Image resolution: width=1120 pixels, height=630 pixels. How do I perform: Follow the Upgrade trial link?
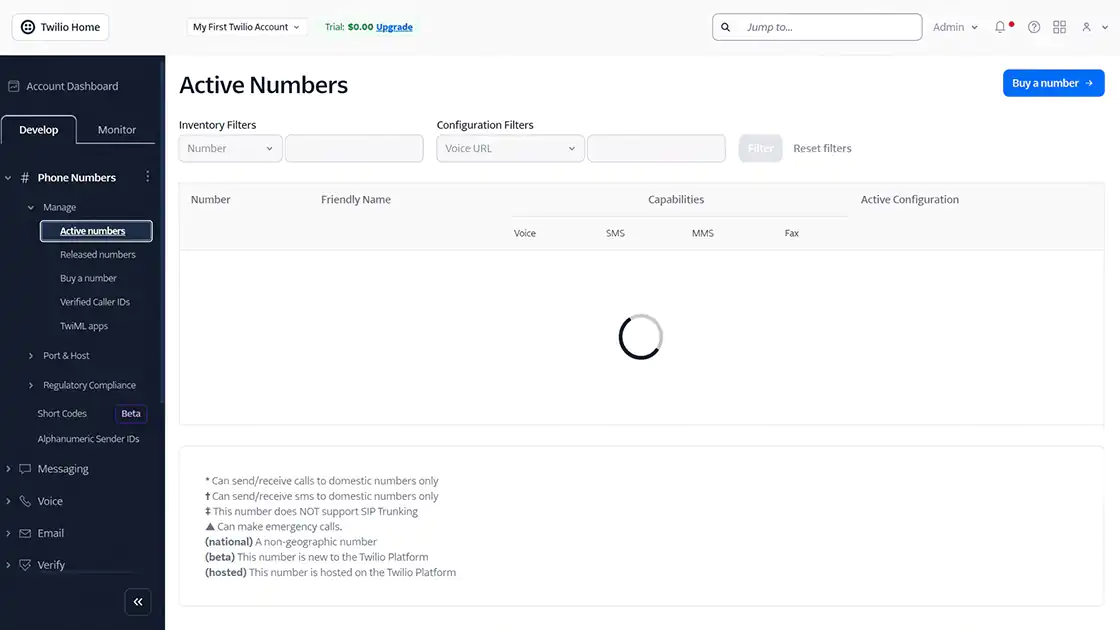[394, 27]
